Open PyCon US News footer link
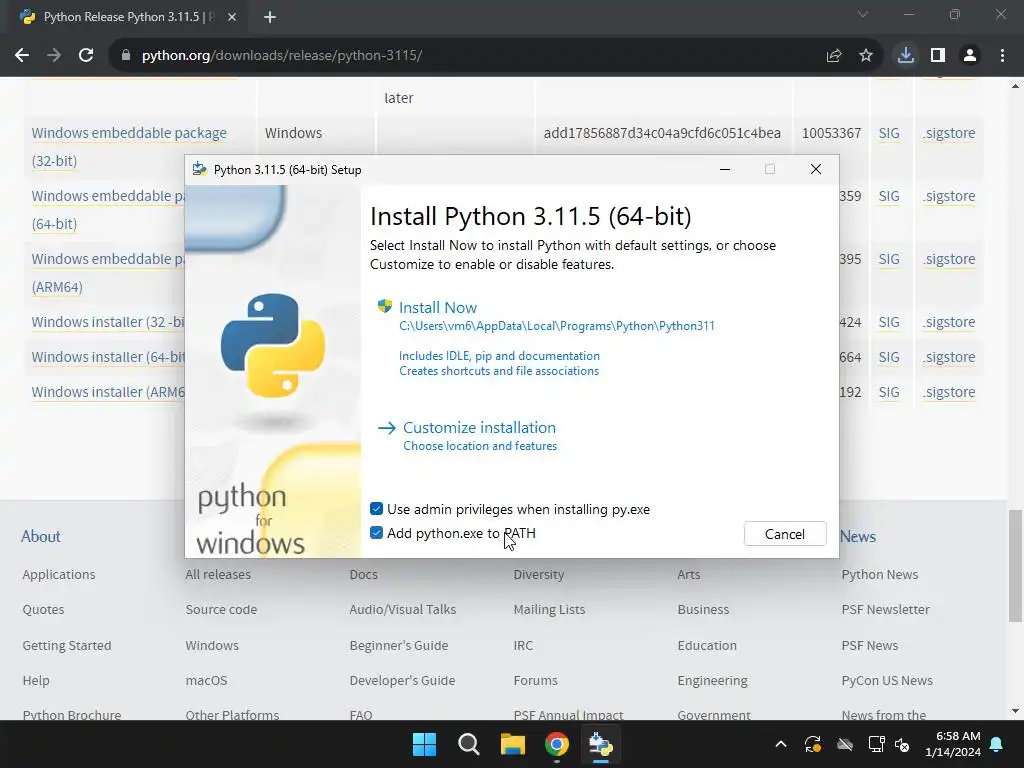The image size is (1024, 768). [887, 680]
